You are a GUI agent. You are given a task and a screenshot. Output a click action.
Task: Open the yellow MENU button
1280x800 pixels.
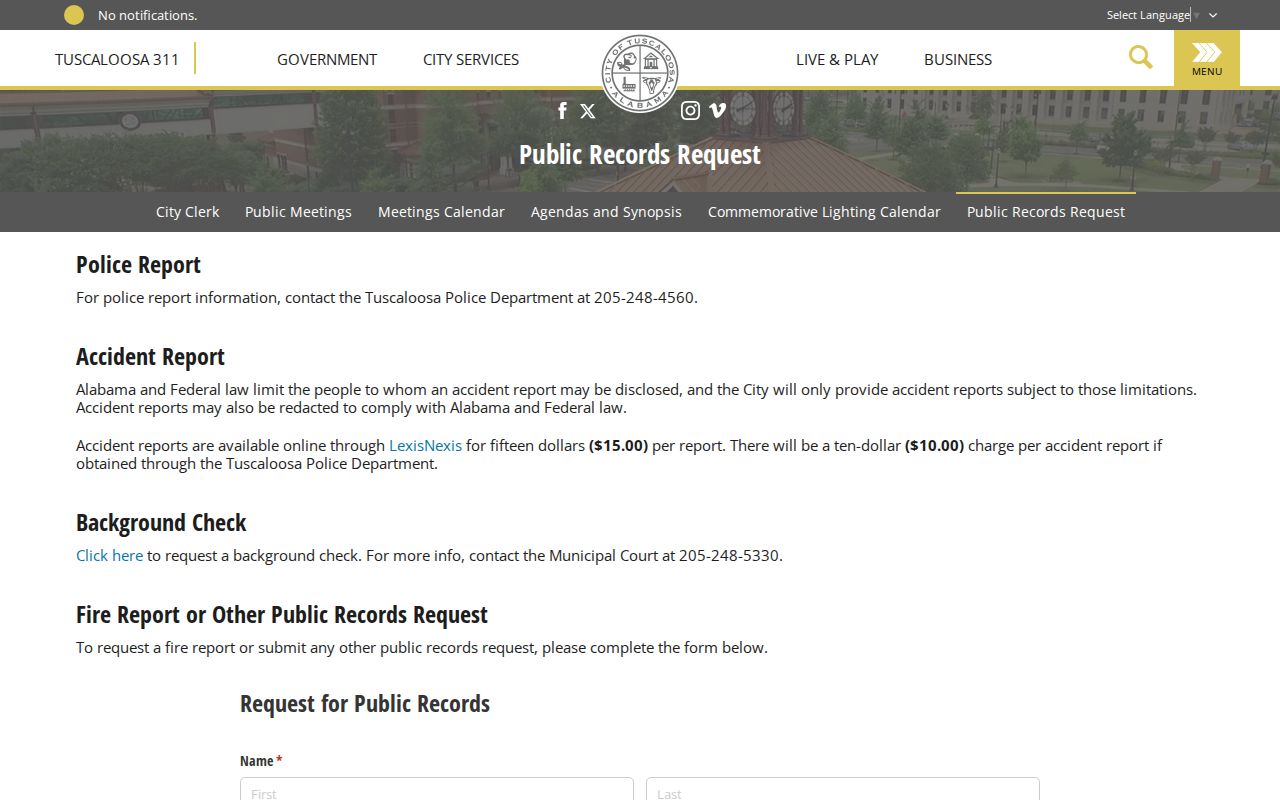tap(1207, 58)
